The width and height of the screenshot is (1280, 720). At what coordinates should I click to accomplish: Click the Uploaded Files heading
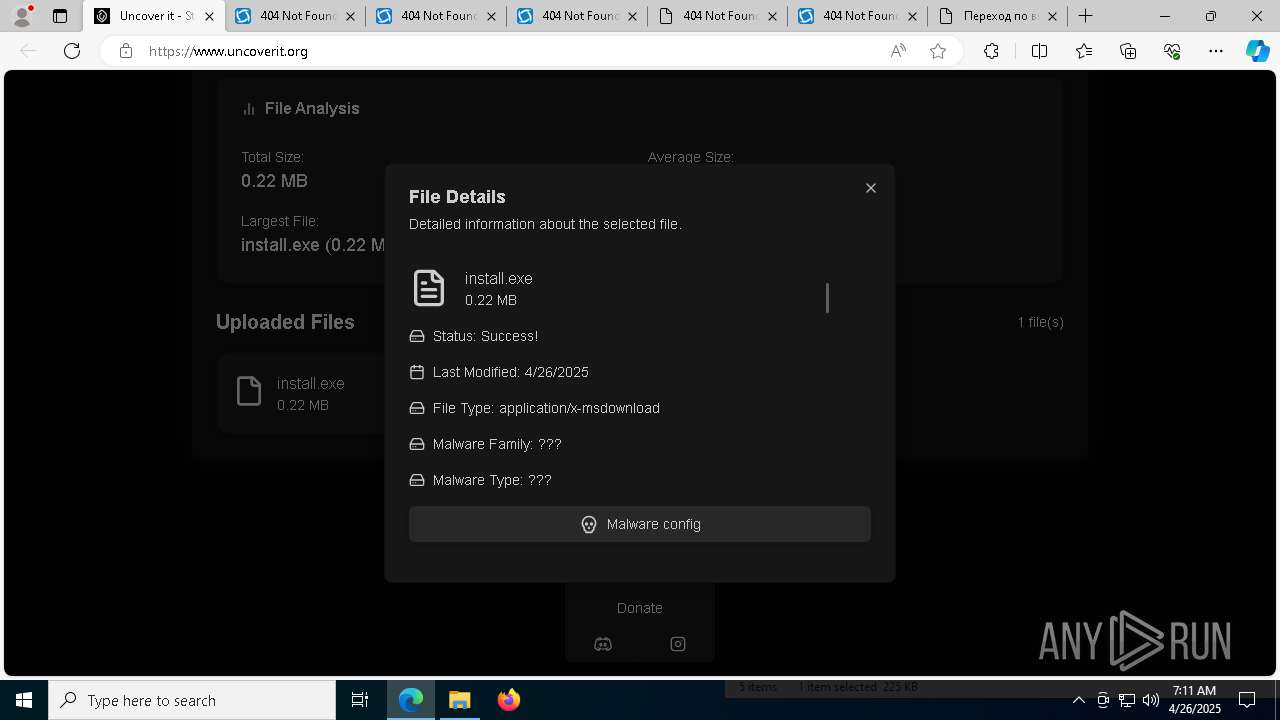tap(285, 322)
